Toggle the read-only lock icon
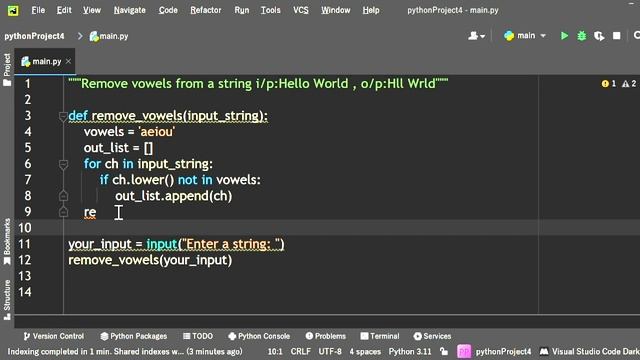 pos(444,351)
